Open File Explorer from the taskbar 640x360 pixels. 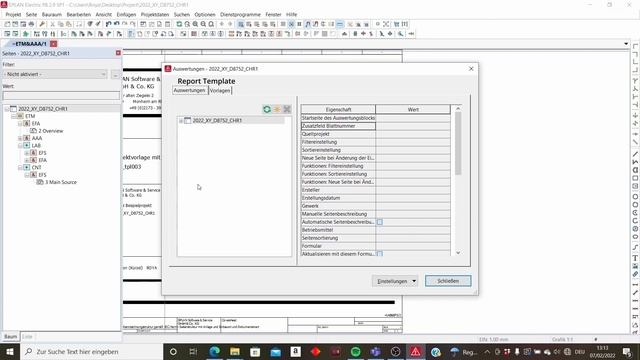click(235, 351)
